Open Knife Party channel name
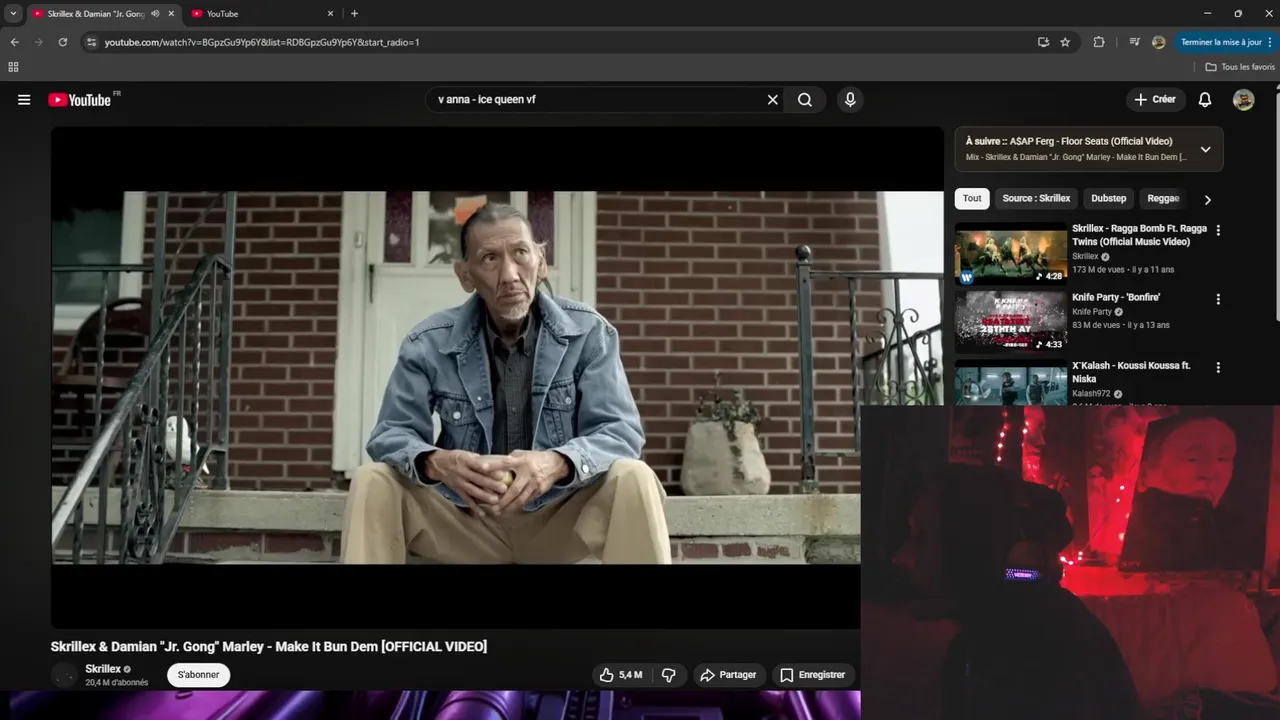 (x=1092, y=312)
